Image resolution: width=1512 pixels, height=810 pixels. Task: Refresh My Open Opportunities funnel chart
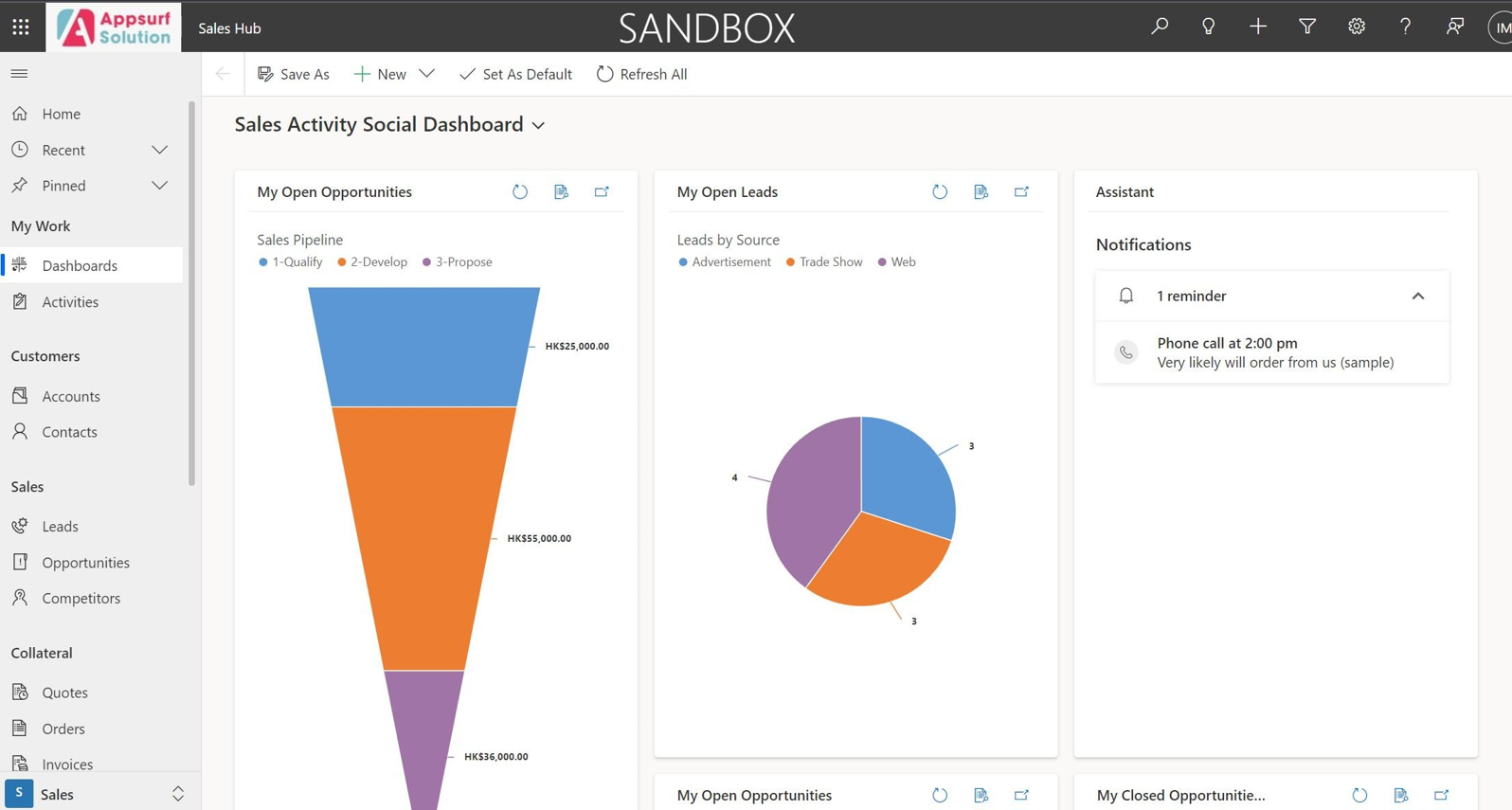(520, 191)
